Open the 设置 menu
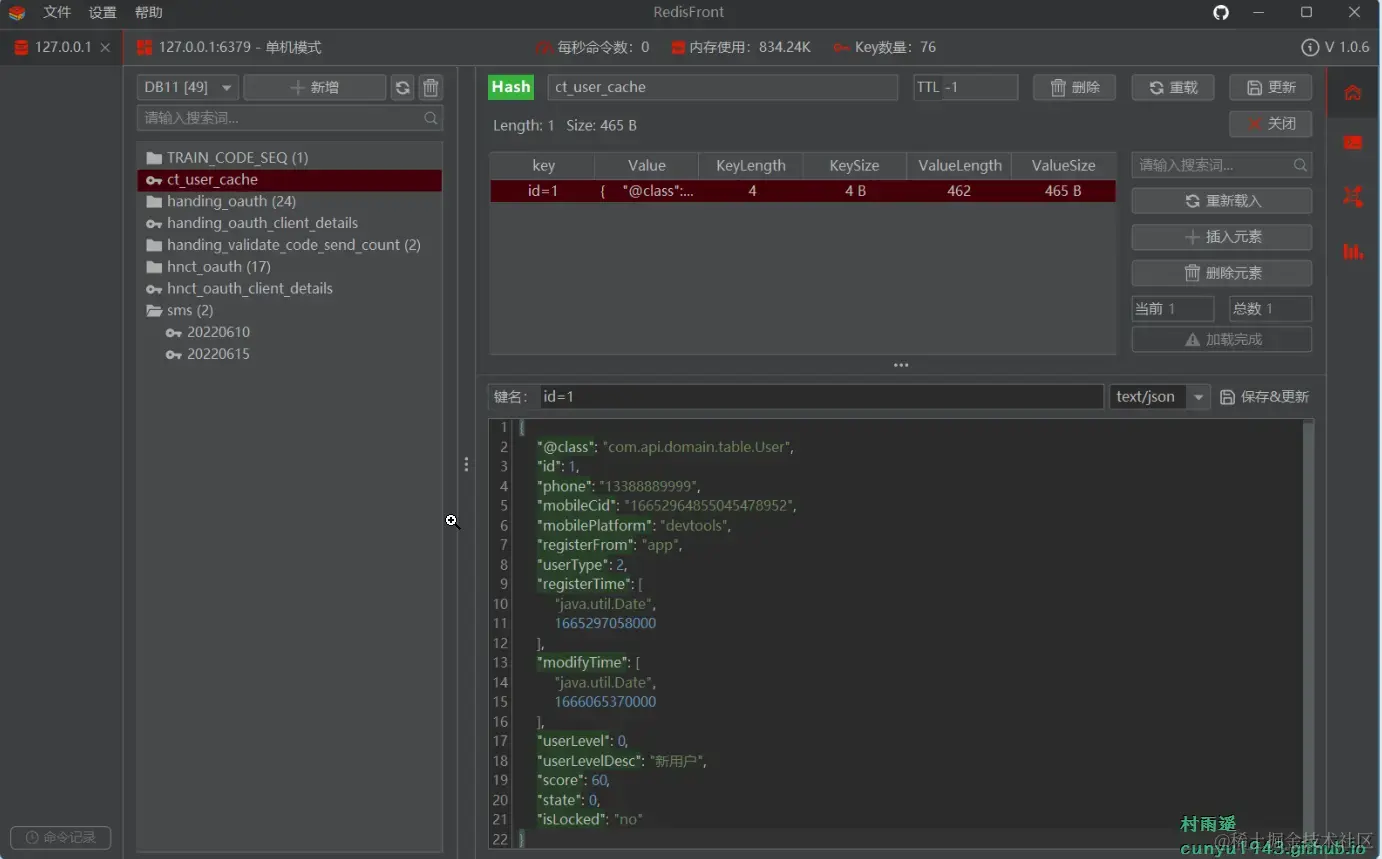This screenshot has height=859, width=1382. [x=103, y=12]
